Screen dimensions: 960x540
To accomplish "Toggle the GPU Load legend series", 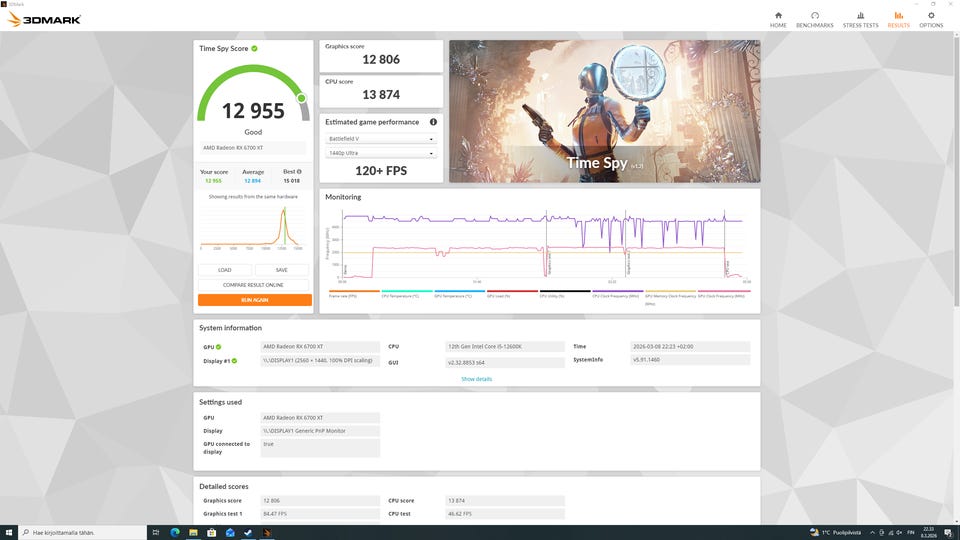I will [512, 294].
